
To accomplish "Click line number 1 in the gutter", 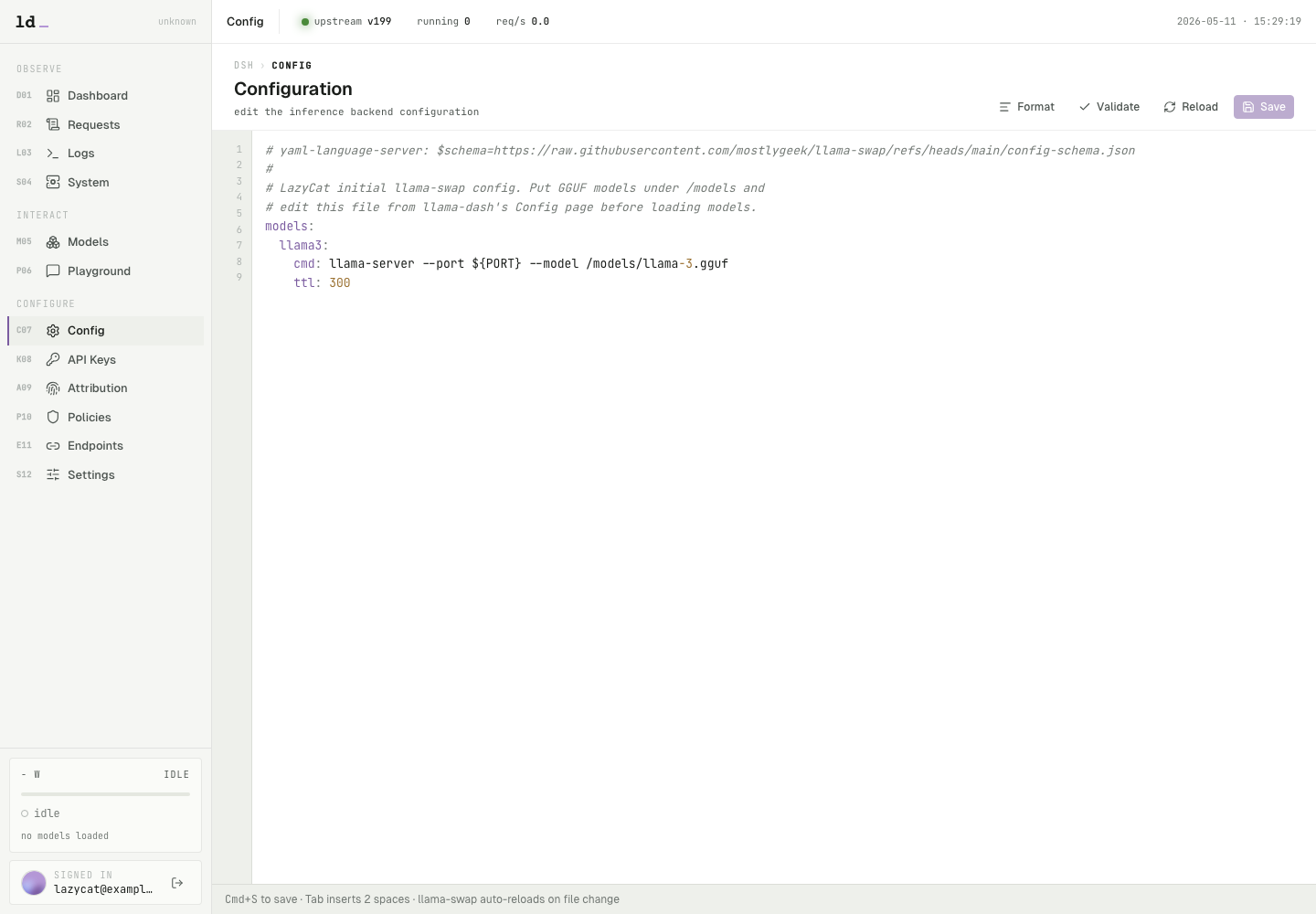I will [x=239, y=150].
